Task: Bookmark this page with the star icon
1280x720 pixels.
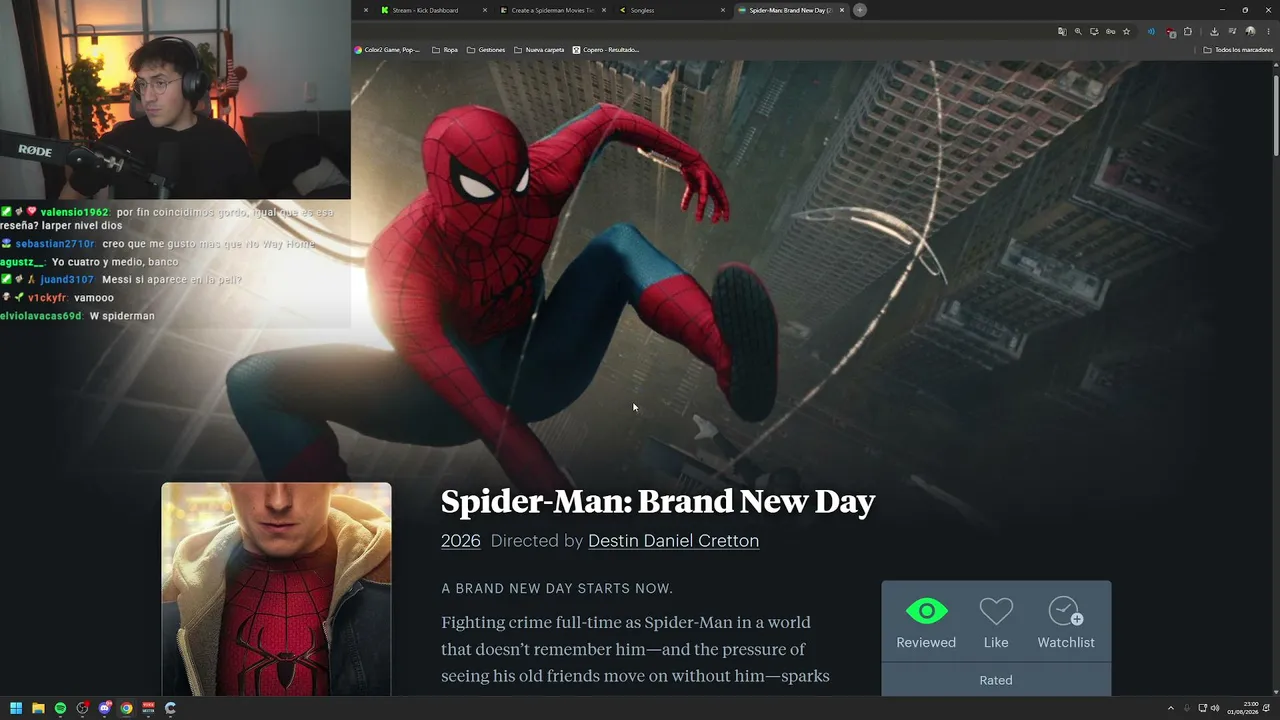Action: coord(1126,31)
